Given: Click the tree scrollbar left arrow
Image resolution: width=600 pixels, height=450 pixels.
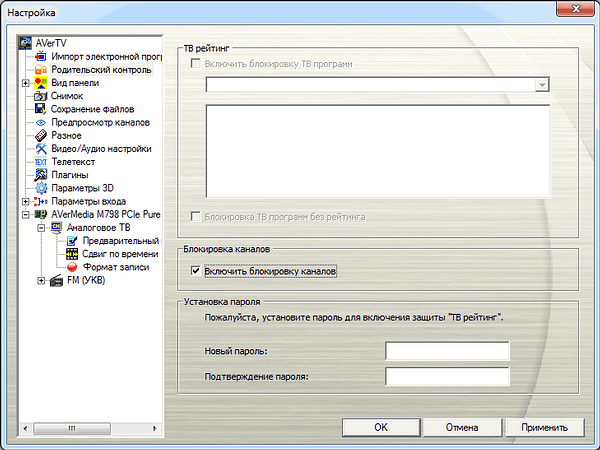Looking at the screenshot, I should (x=25, y=428).
